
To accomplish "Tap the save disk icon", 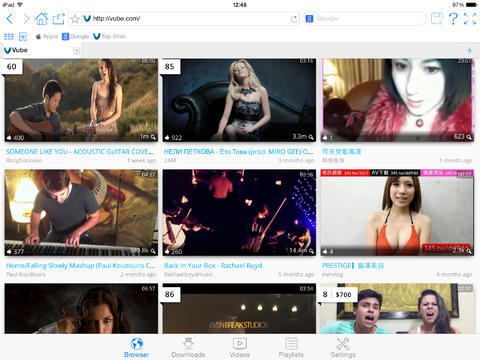I will (437, 19).
